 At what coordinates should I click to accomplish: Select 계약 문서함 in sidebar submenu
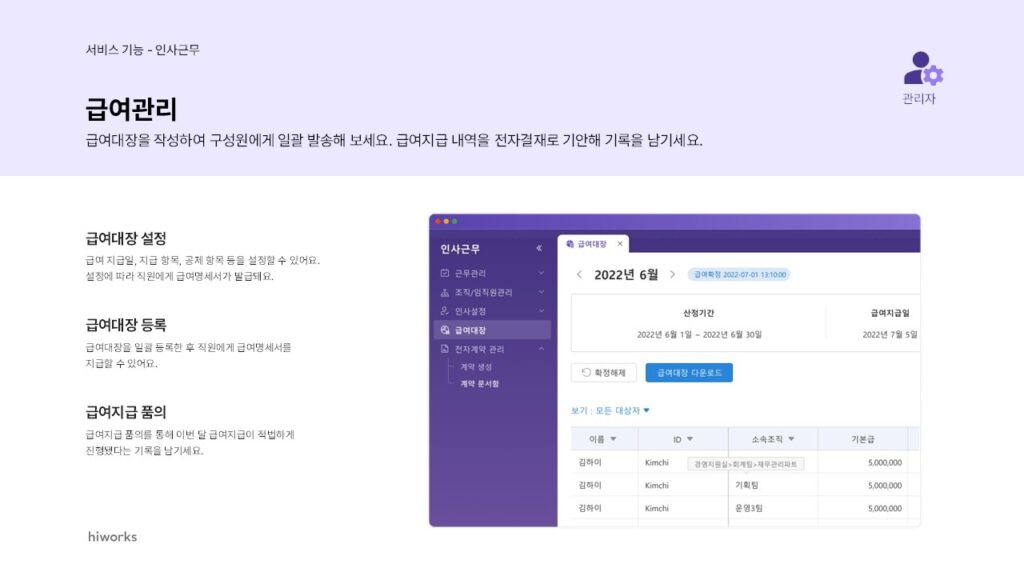[x=479, y=383]
